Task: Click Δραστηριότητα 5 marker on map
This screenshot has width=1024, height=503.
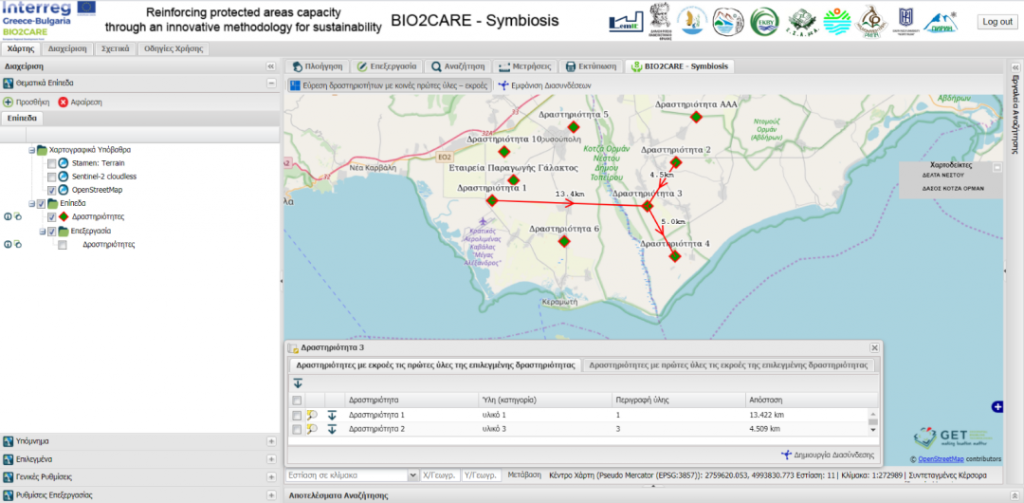Action: click(x=573, y=127)
